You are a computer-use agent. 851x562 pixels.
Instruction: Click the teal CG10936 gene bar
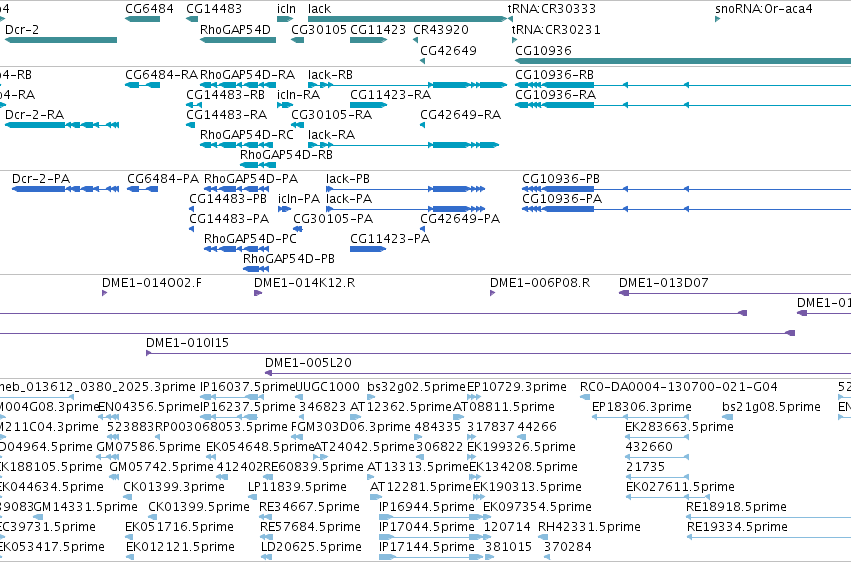click(x=683, y=61)
